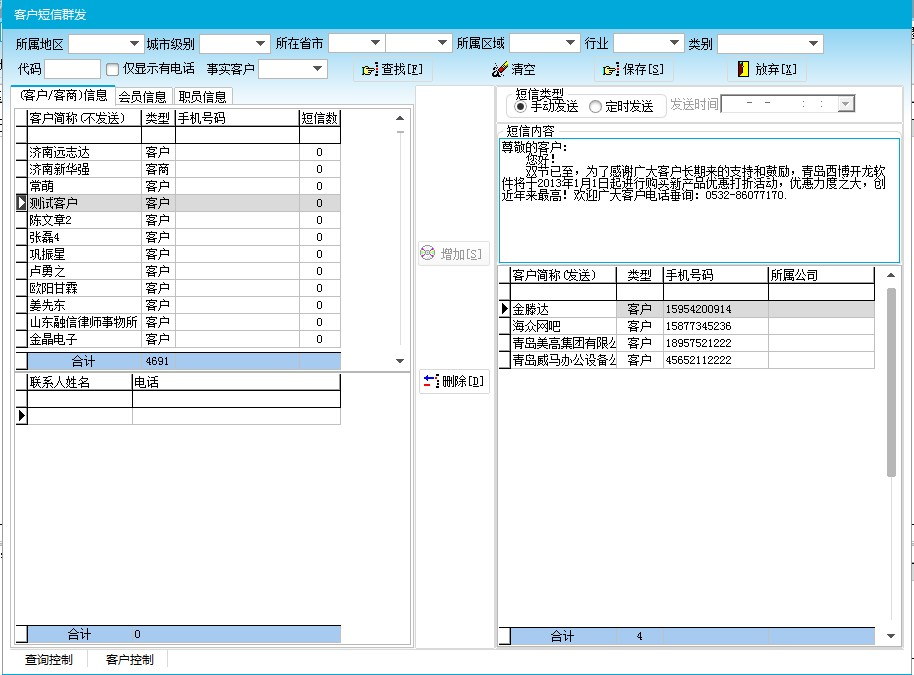Click the 放弃[X] exit door icon
The height and width of the screenshot is (675, 914).
point(743,69)
